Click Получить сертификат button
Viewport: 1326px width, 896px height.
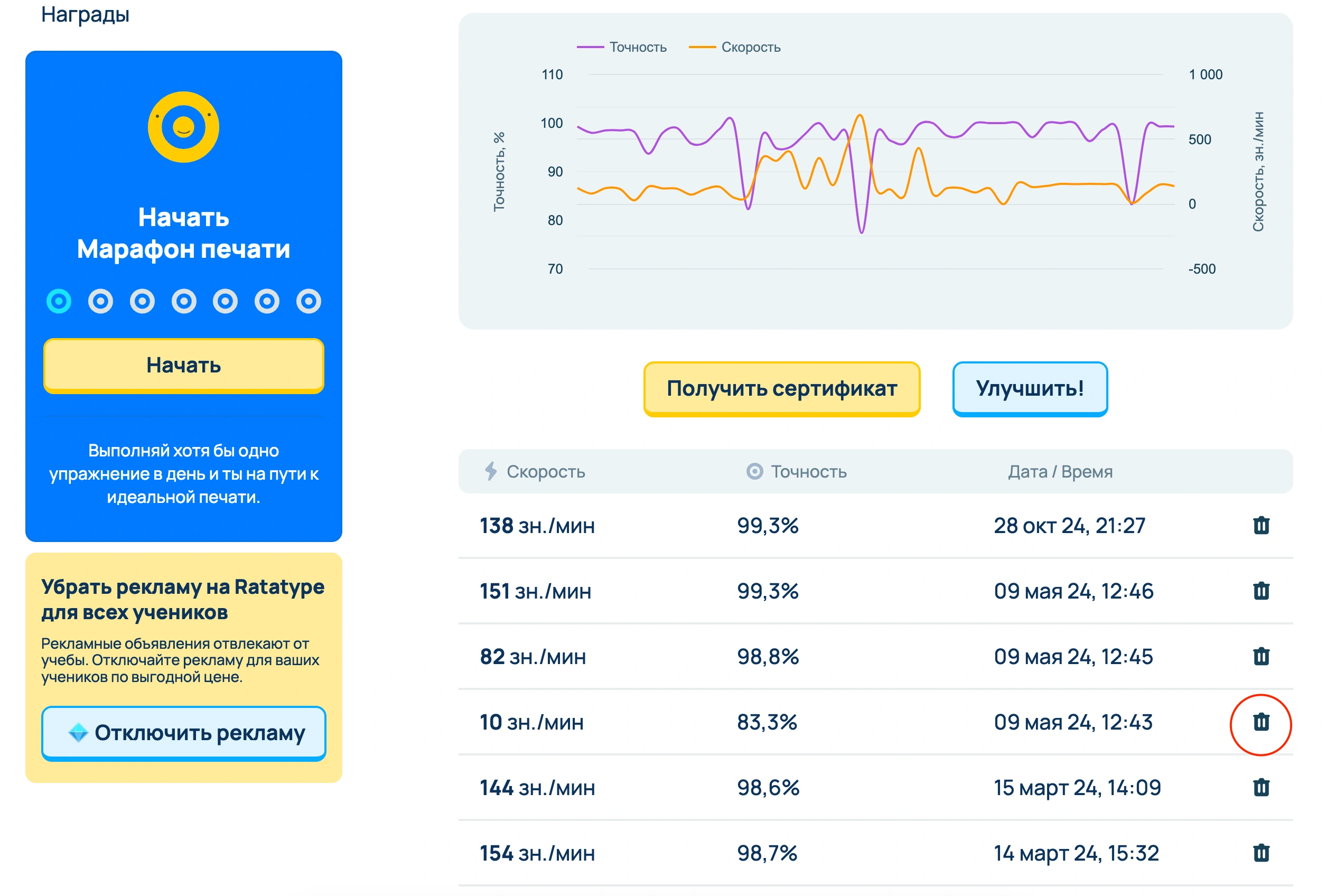click(782, 389)
